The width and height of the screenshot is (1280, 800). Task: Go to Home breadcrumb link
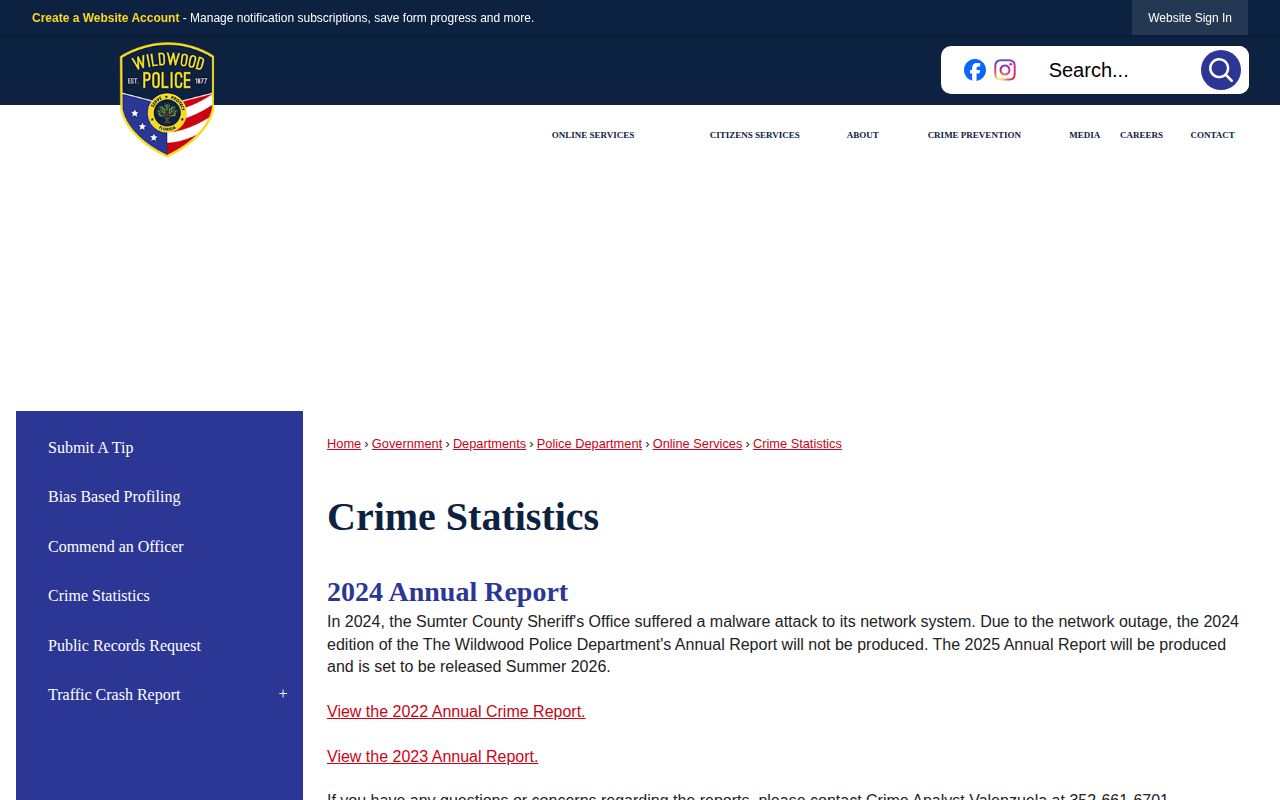coord(344,444)
